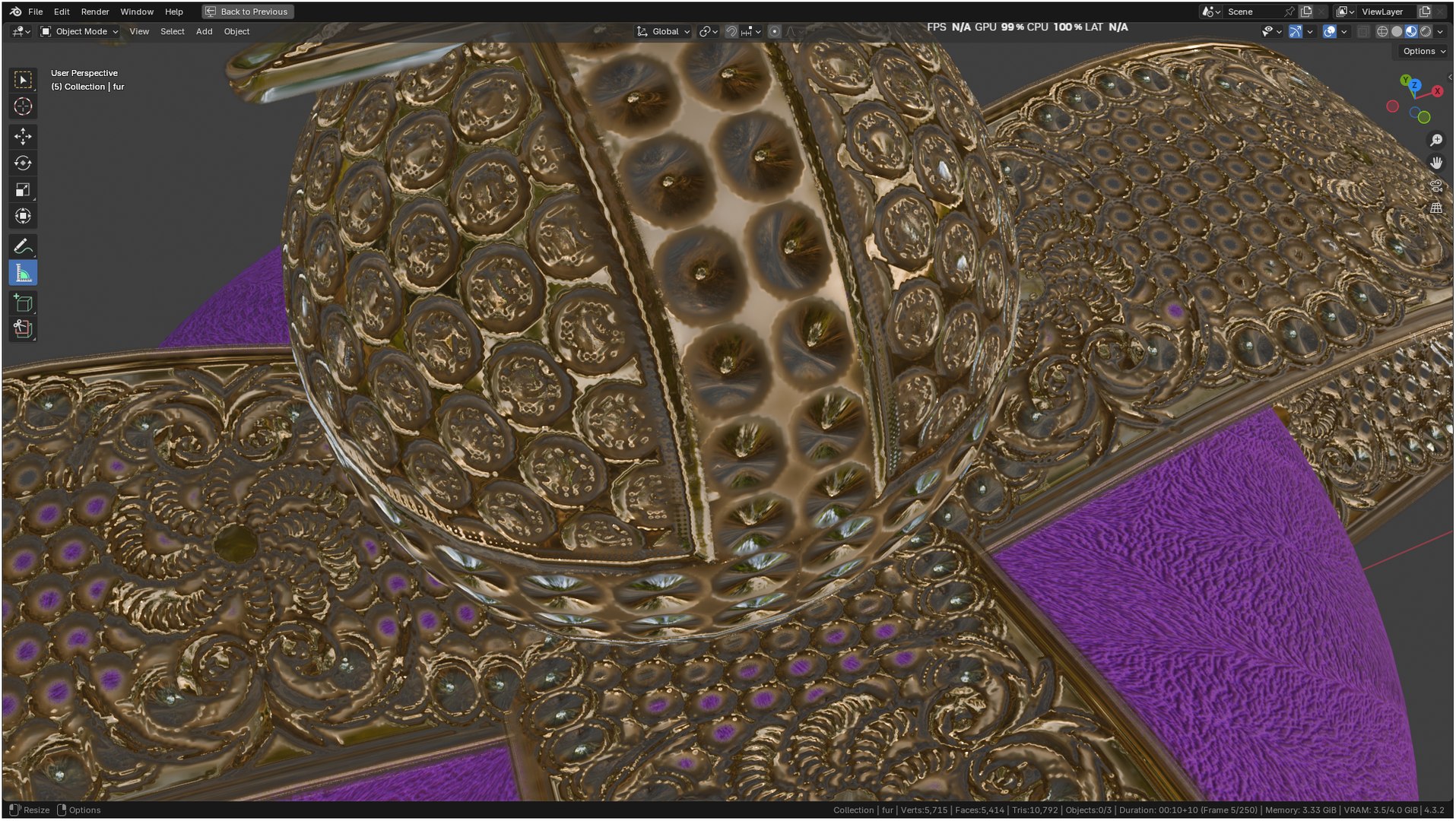
Task: Switch perspective/orthographic view icon
Action: click(x=1436, y=208)
